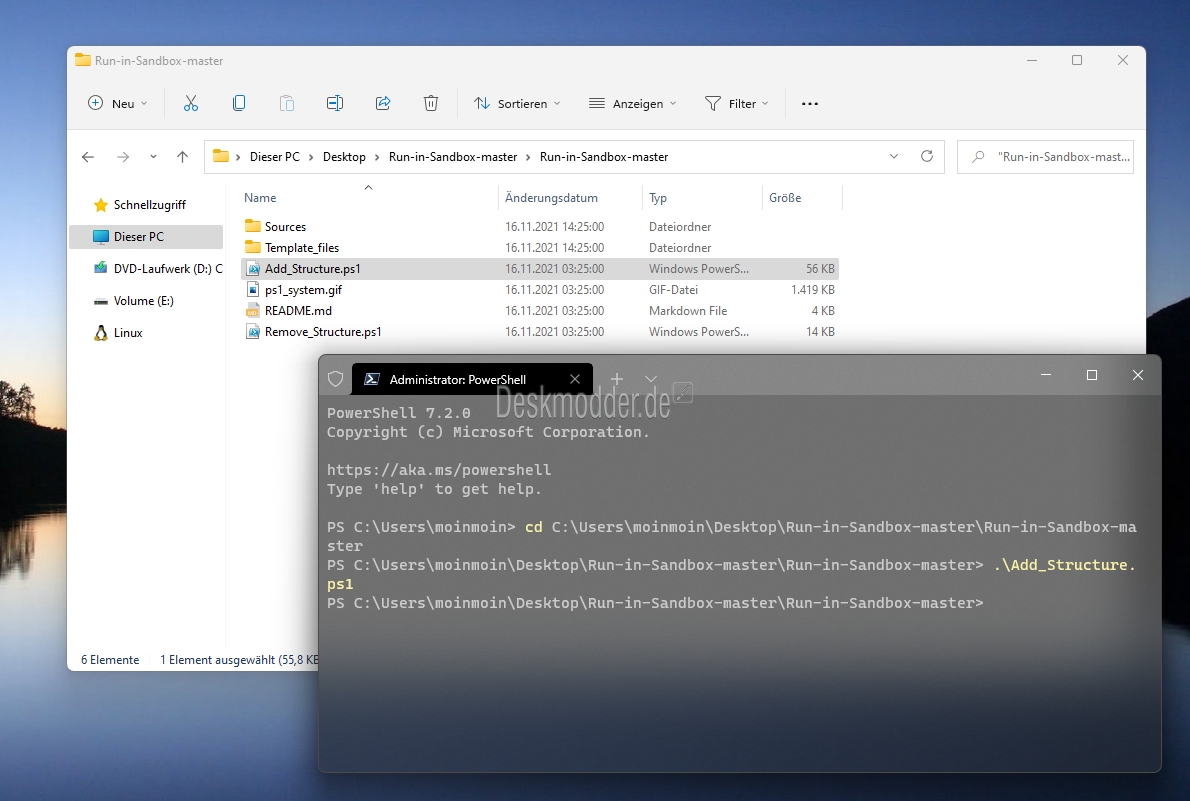The image size is (1190, 801).
Task: Click 'Markdown File' type cell
Action: 688,311
